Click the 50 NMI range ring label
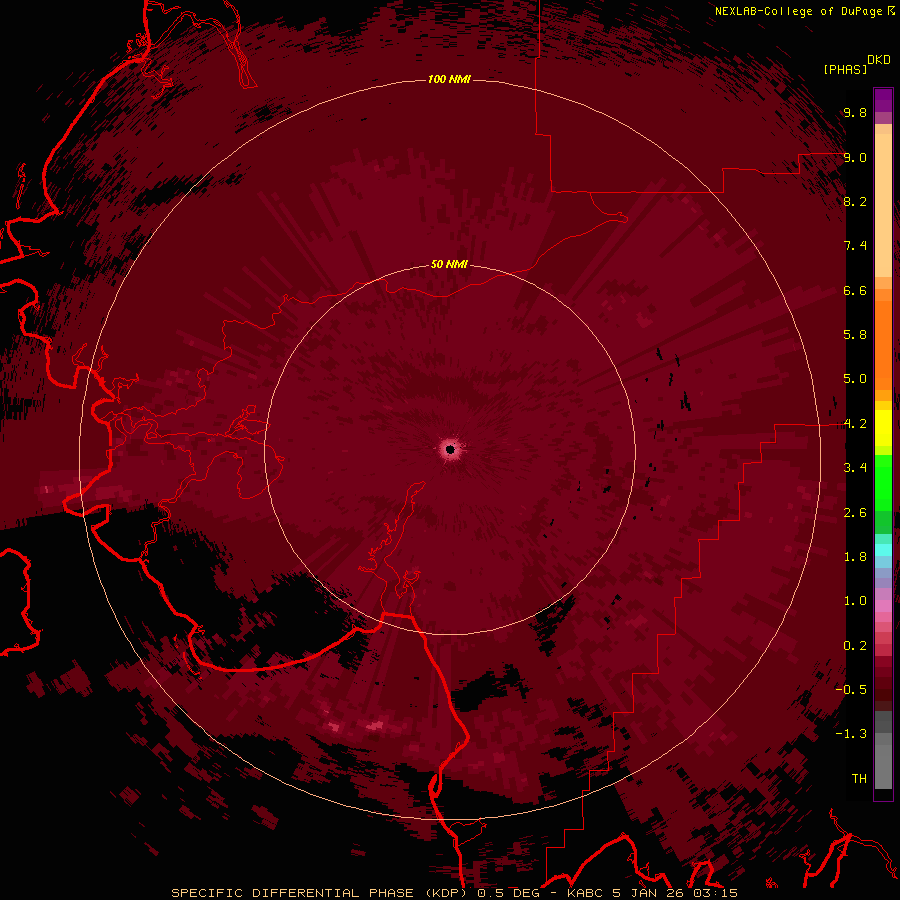Viewport: 900px width, 900px height. tap(449, 264)
